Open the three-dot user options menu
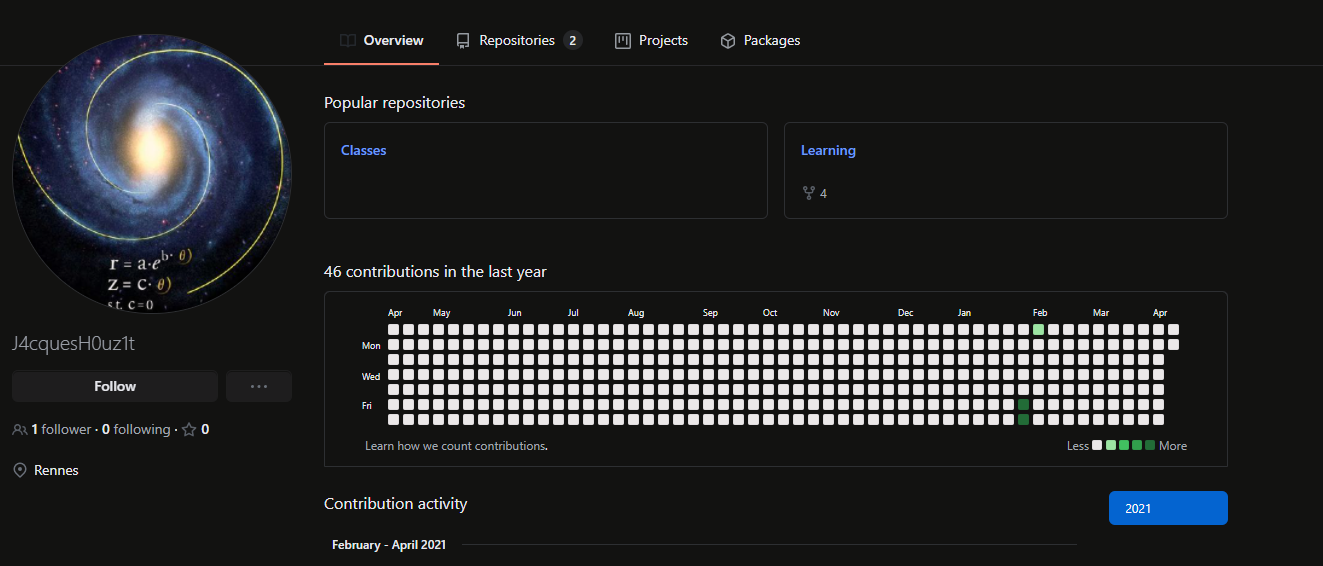Image resolution: width=1323 pixels, height=566 pixels. click(259, 386)
